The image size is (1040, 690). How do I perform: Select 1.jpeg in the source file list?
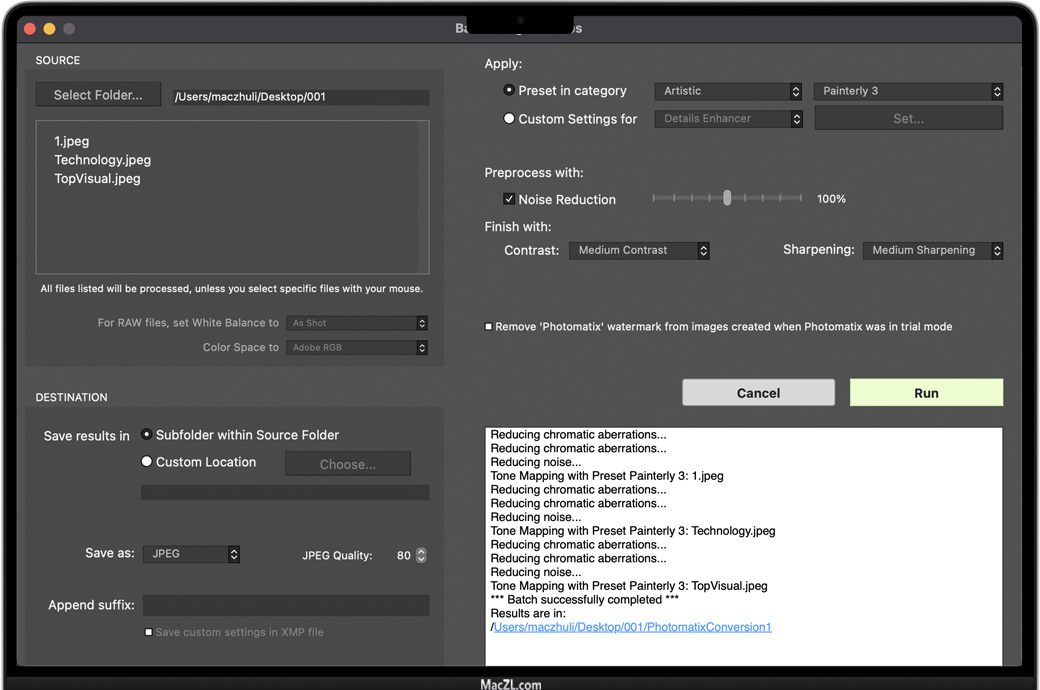click(x=72, y=141)
